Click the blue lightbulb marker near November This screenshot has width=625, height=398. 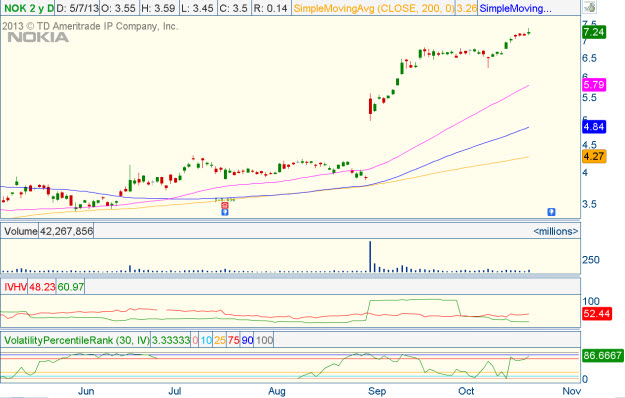click(x=551, y=212)
